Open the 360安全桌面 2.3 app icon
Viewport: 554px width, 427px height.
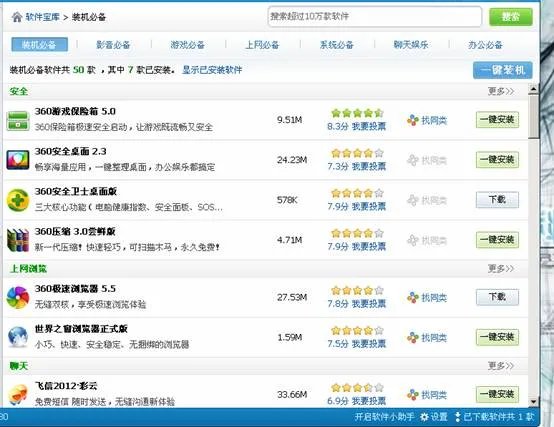point(18,160)
